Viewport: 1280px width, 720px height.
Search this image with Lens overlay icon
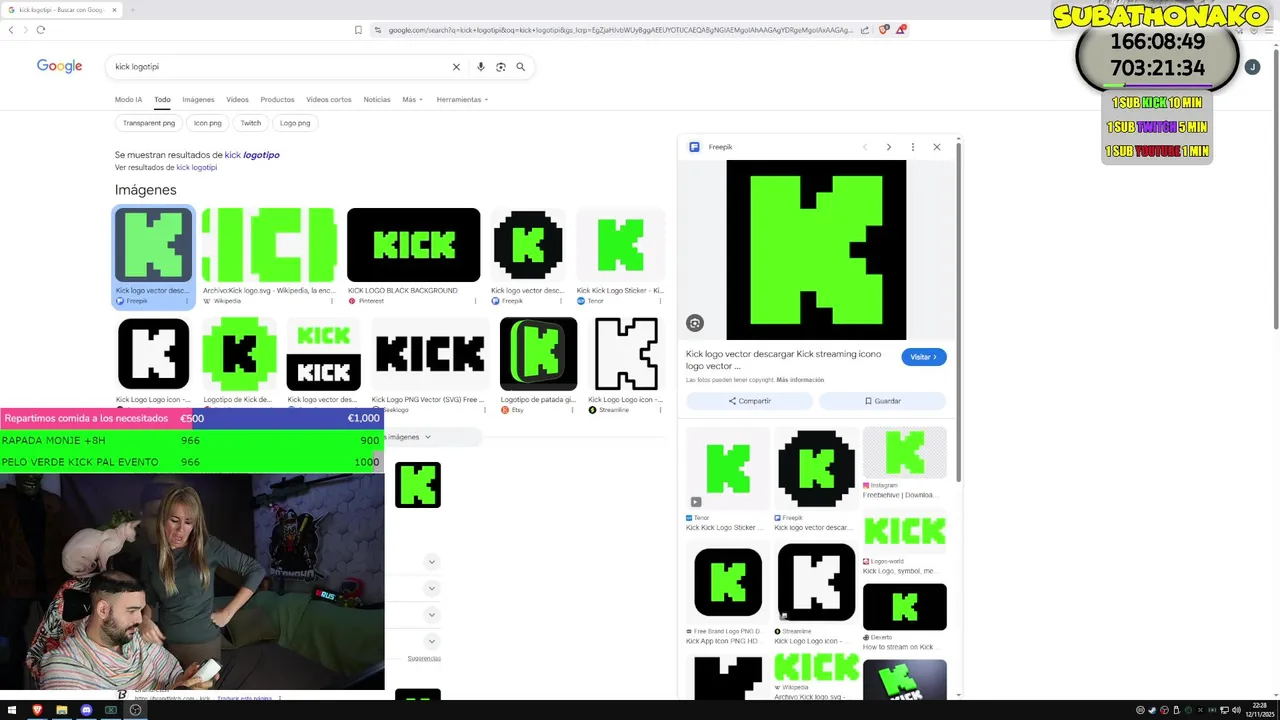(x=695, y=323)
